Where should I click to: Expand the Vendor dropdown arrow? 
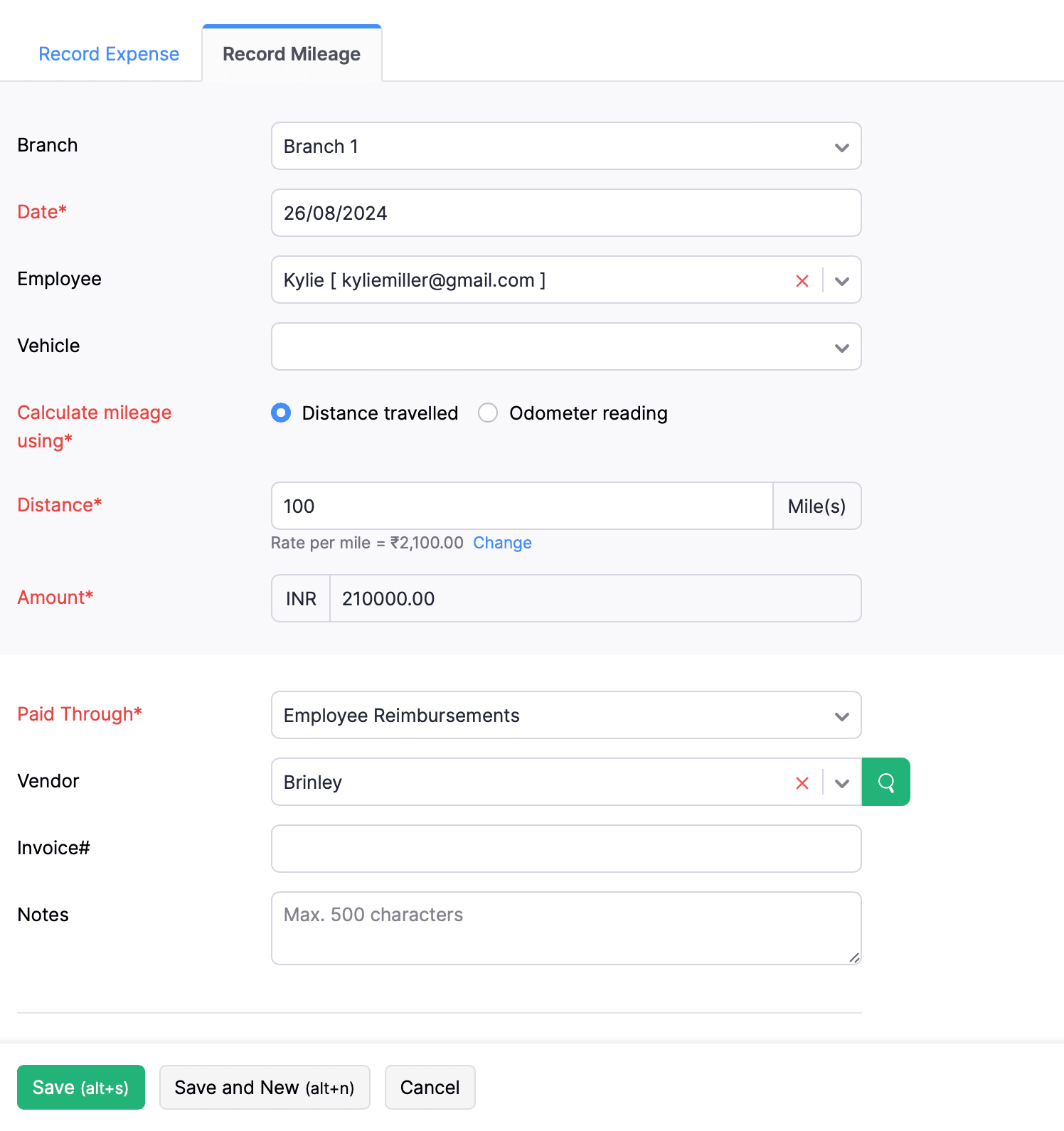click(x=842, y=783)
